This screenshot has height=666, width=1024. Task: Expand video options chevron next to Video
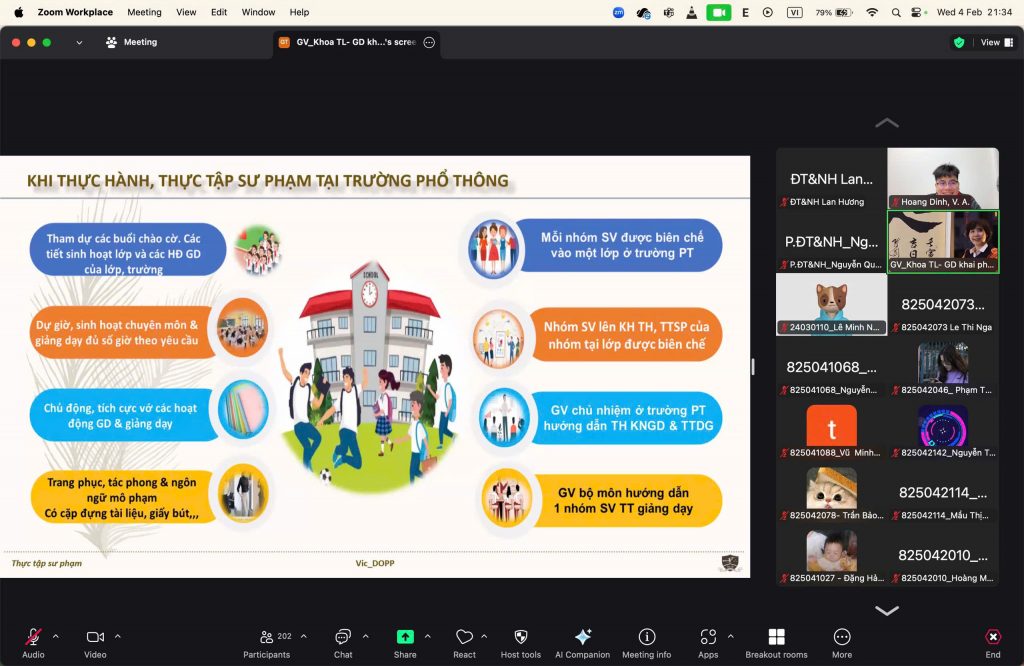118,636
